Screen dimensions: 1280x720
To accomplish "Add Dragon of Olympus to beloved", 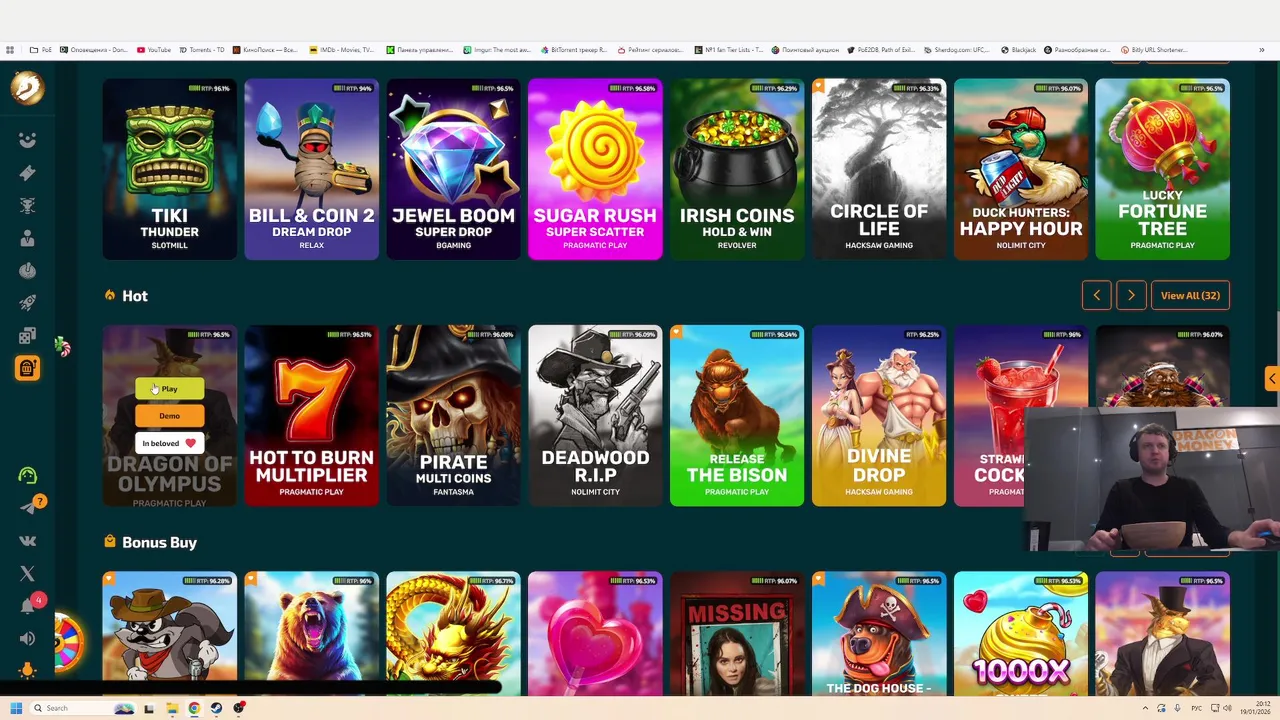I will pyautogui.click(x=170, y=443).
